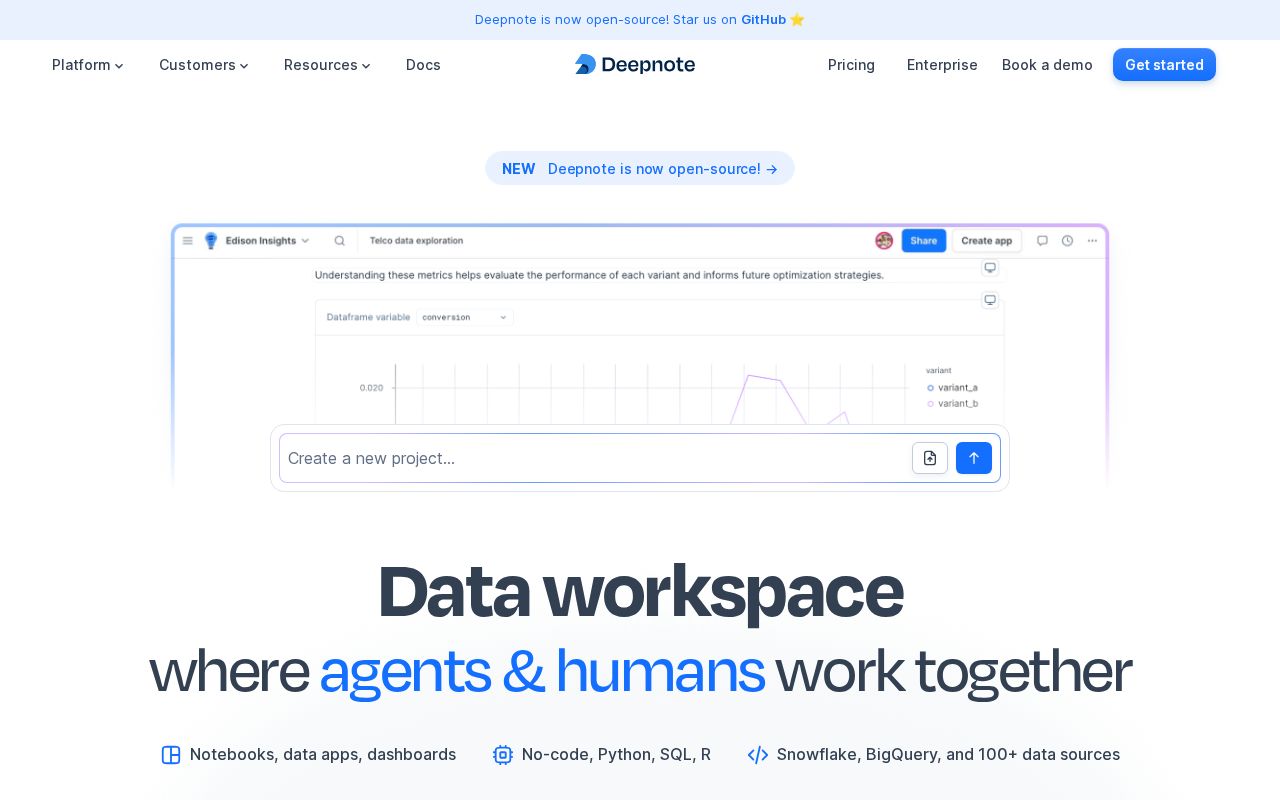The image size is (1280, 800).
Task: Open comments via the chat bubble icon
Action: click(1042, 241)
